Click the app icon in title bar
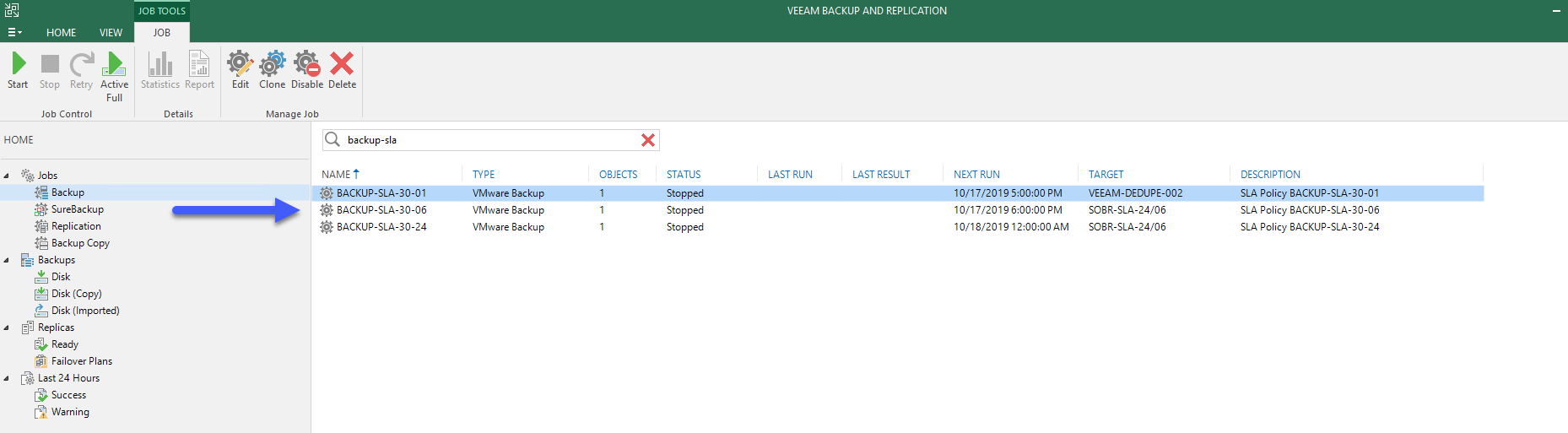The width and height of the screenshot is (1568, 433). click(x=12, y=10)
